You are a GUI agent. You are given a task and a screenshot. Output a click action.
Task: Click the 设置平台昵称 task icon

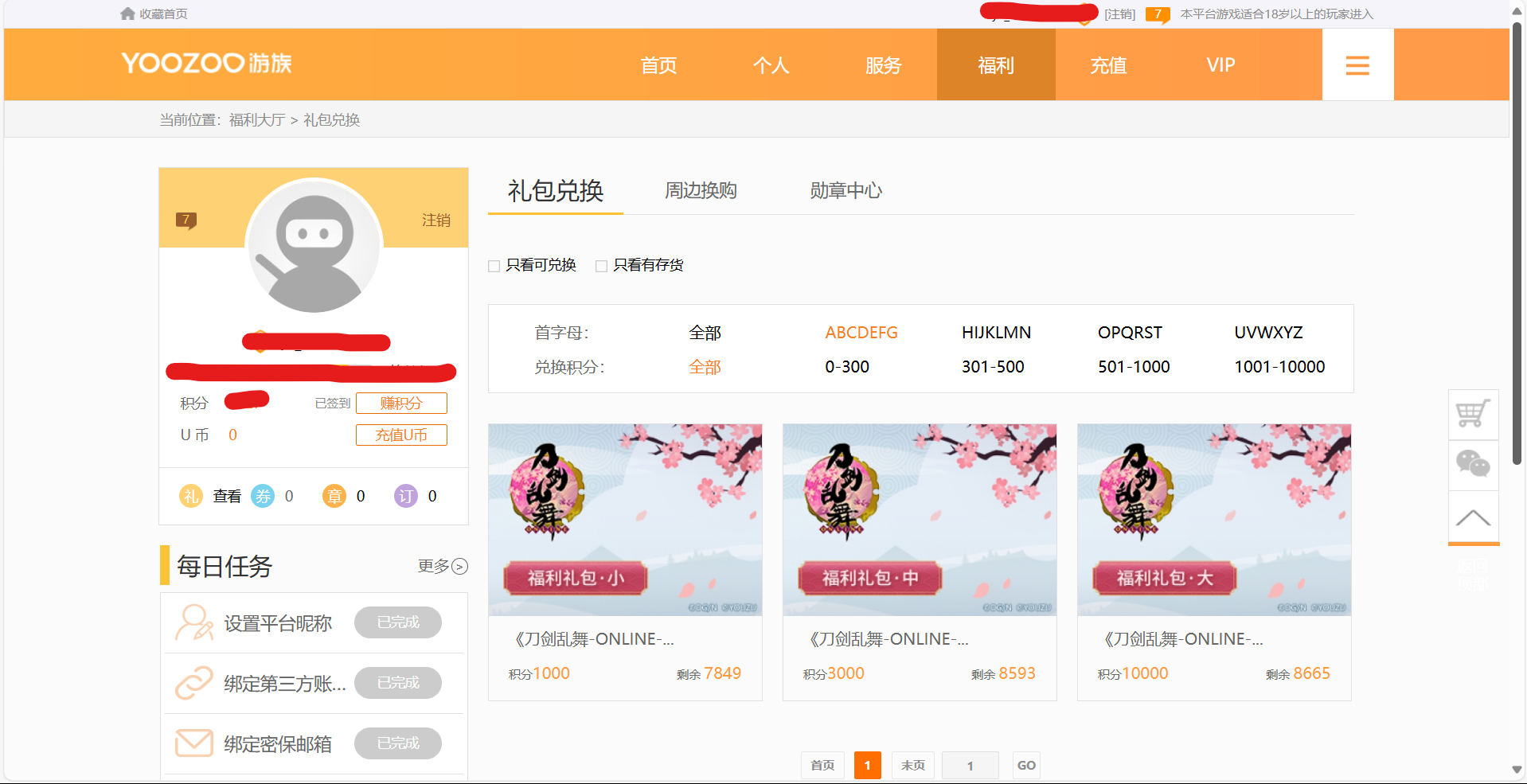(194, 622)
